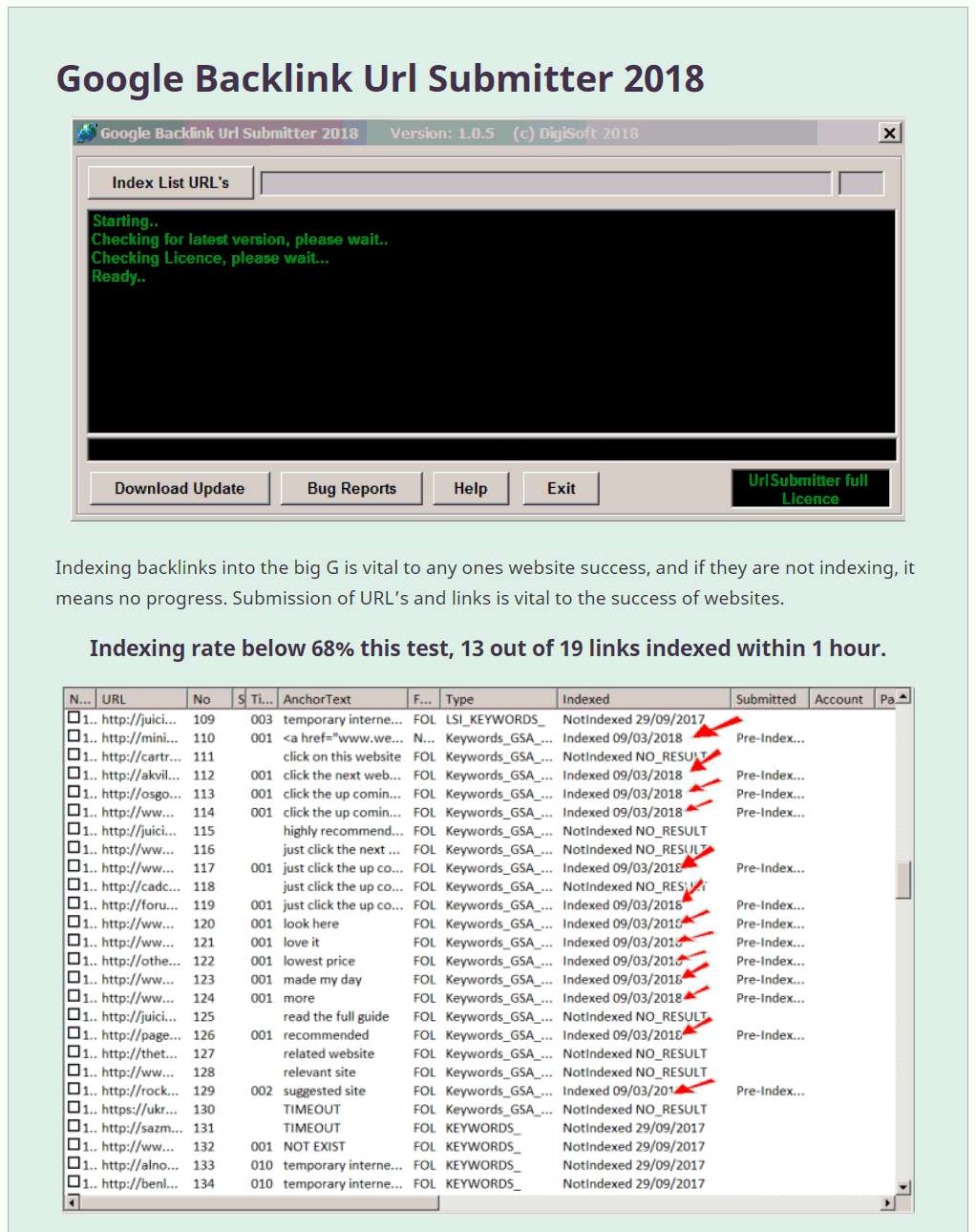976x1232 pixels.
Task: Sort by the Submitted column header
Action: pos(770,699)
